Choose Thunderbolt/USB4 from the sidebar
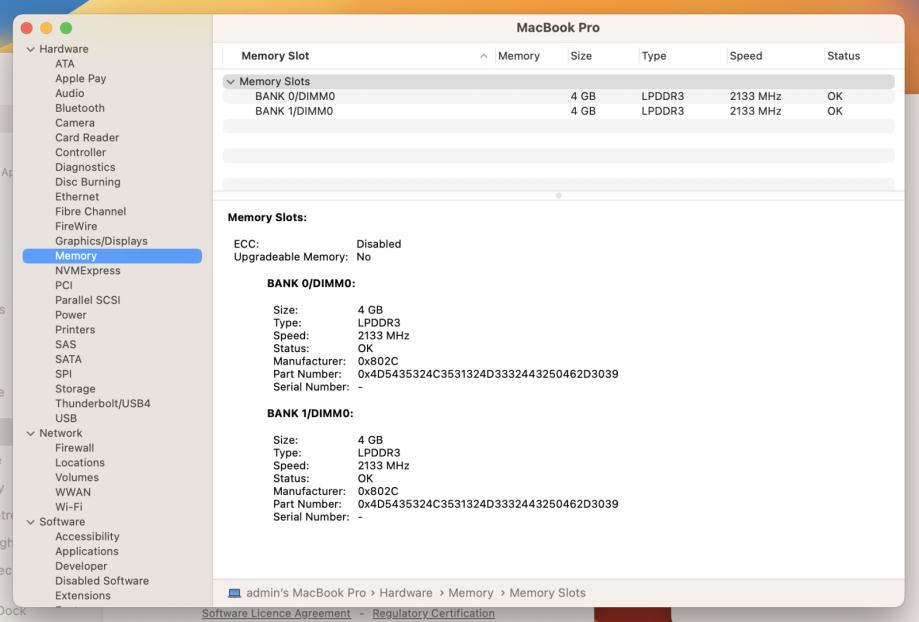 tap(102, 404)
